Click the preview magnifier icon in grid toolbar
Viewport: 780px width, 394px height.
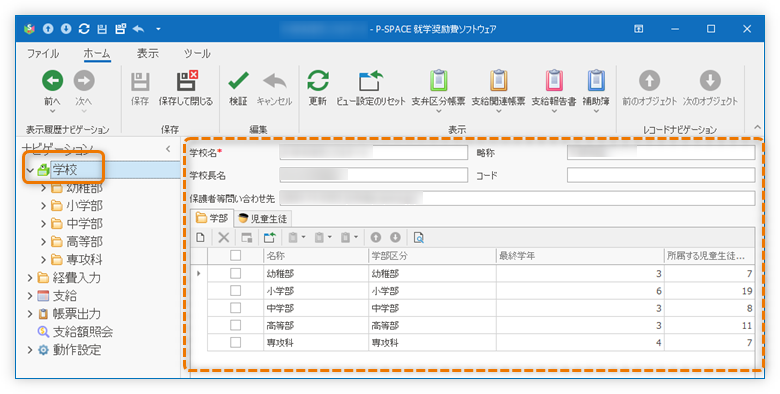pos(419,238)
